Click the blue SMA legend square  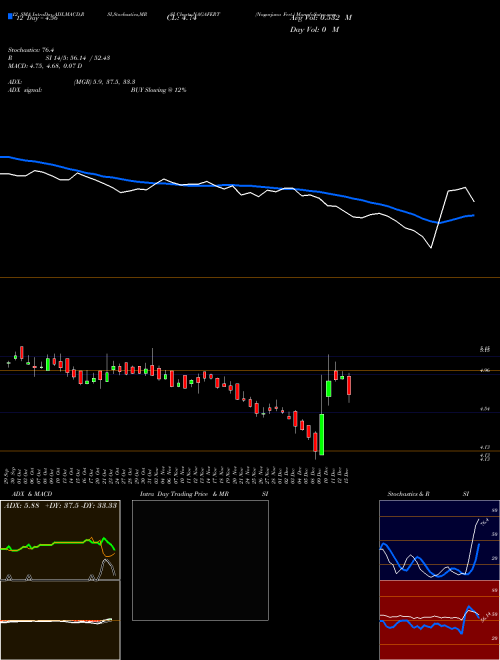coord(11,16)
